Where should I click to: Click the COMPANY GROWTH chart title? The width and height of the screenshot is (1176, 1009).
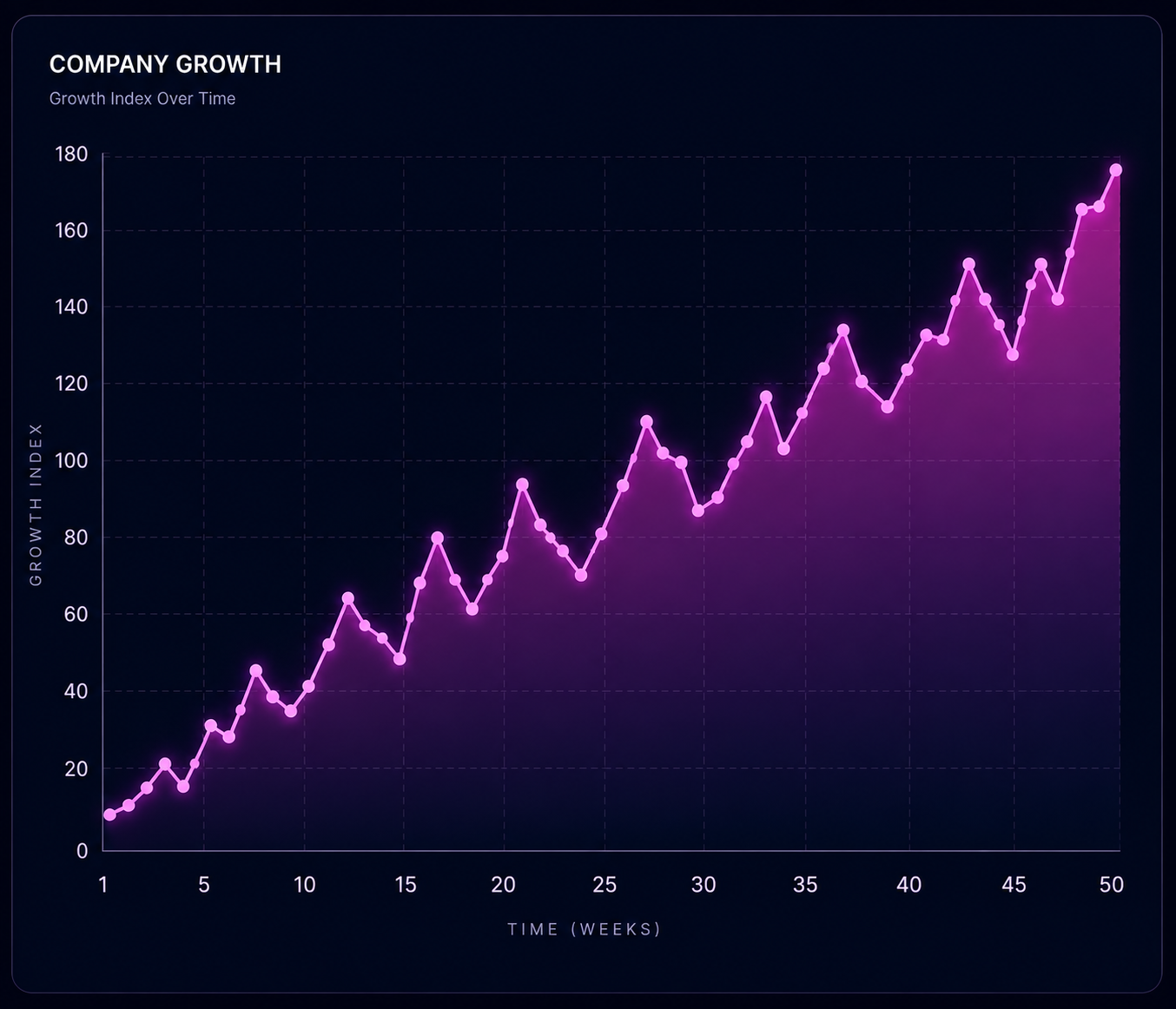tap(165, 64)
